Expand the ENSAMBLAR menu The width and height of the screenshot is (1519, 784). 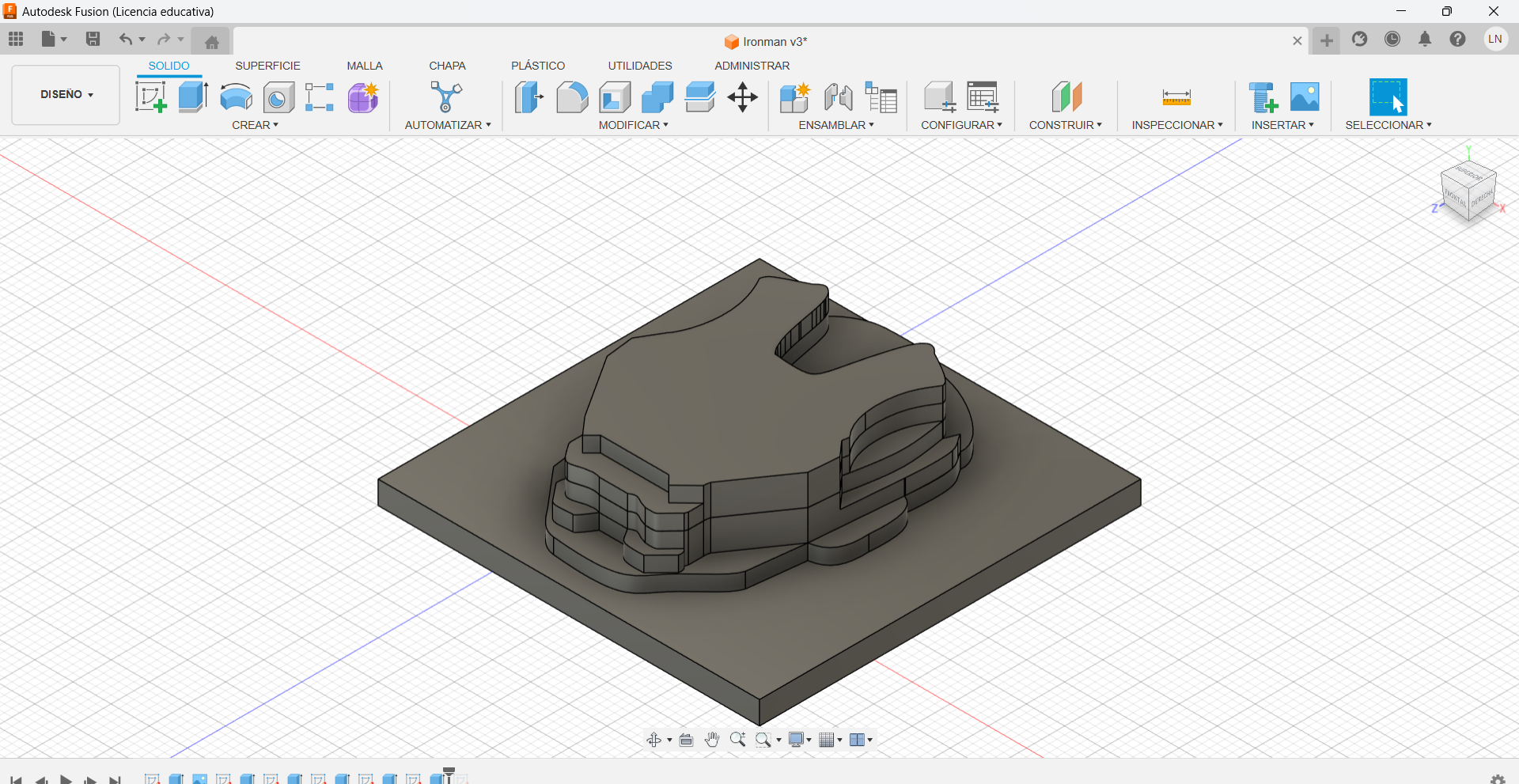[836, 125]
